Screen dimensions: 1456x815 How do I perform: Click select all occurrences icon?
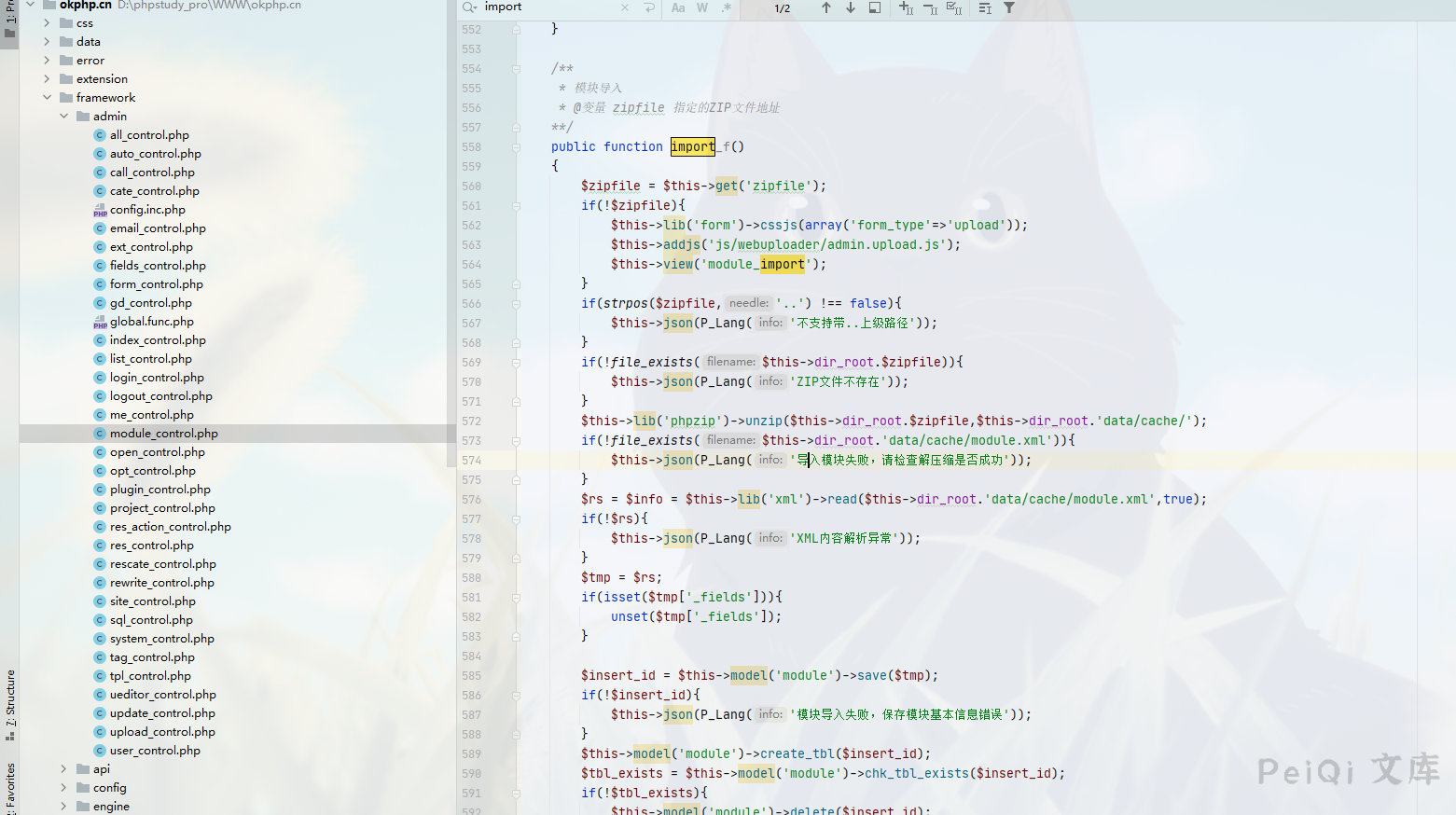click(x=953, y=8)
